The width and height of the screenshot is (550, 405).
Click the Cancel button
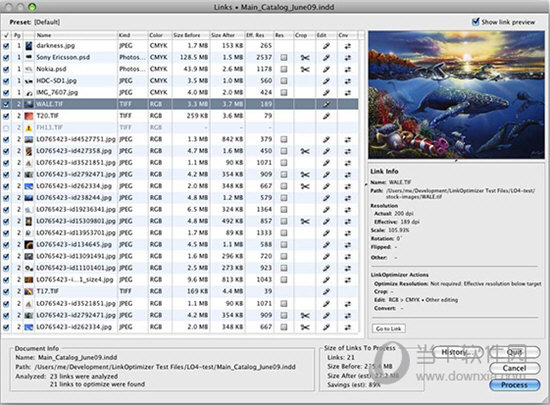(x=514, y=368)
